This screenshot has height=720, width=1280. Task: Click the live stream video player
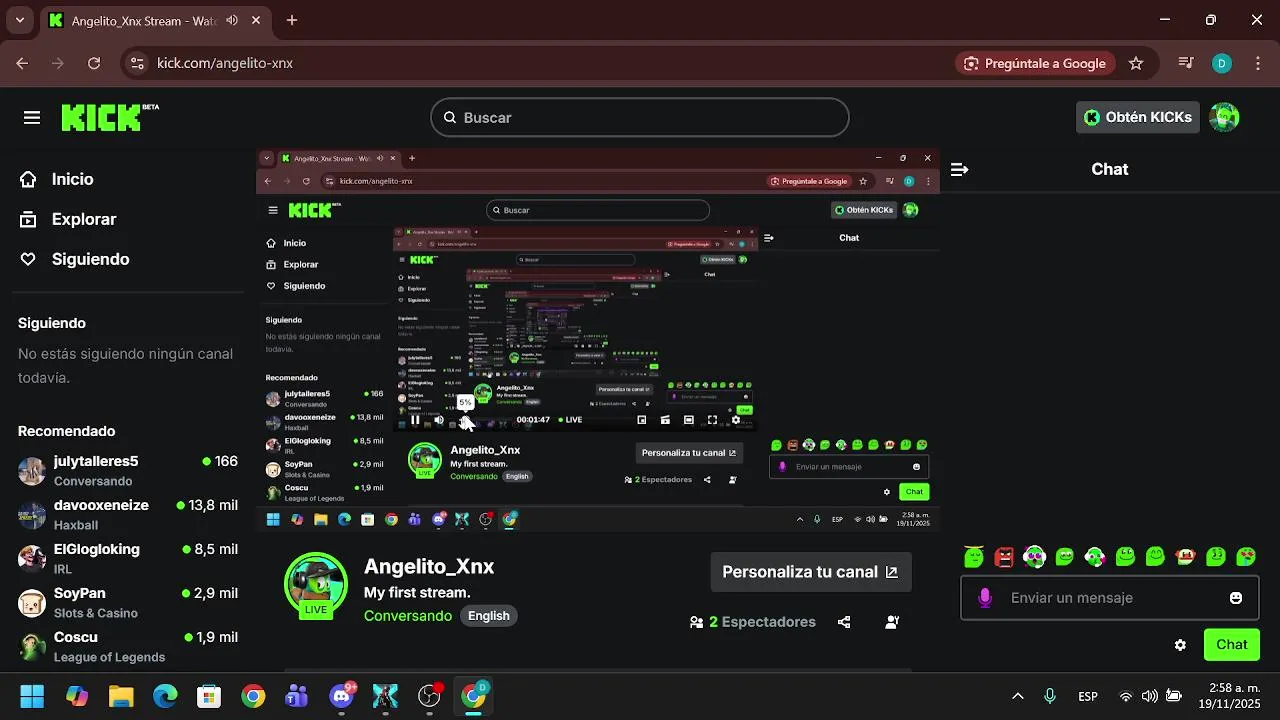tap(598, 340)
